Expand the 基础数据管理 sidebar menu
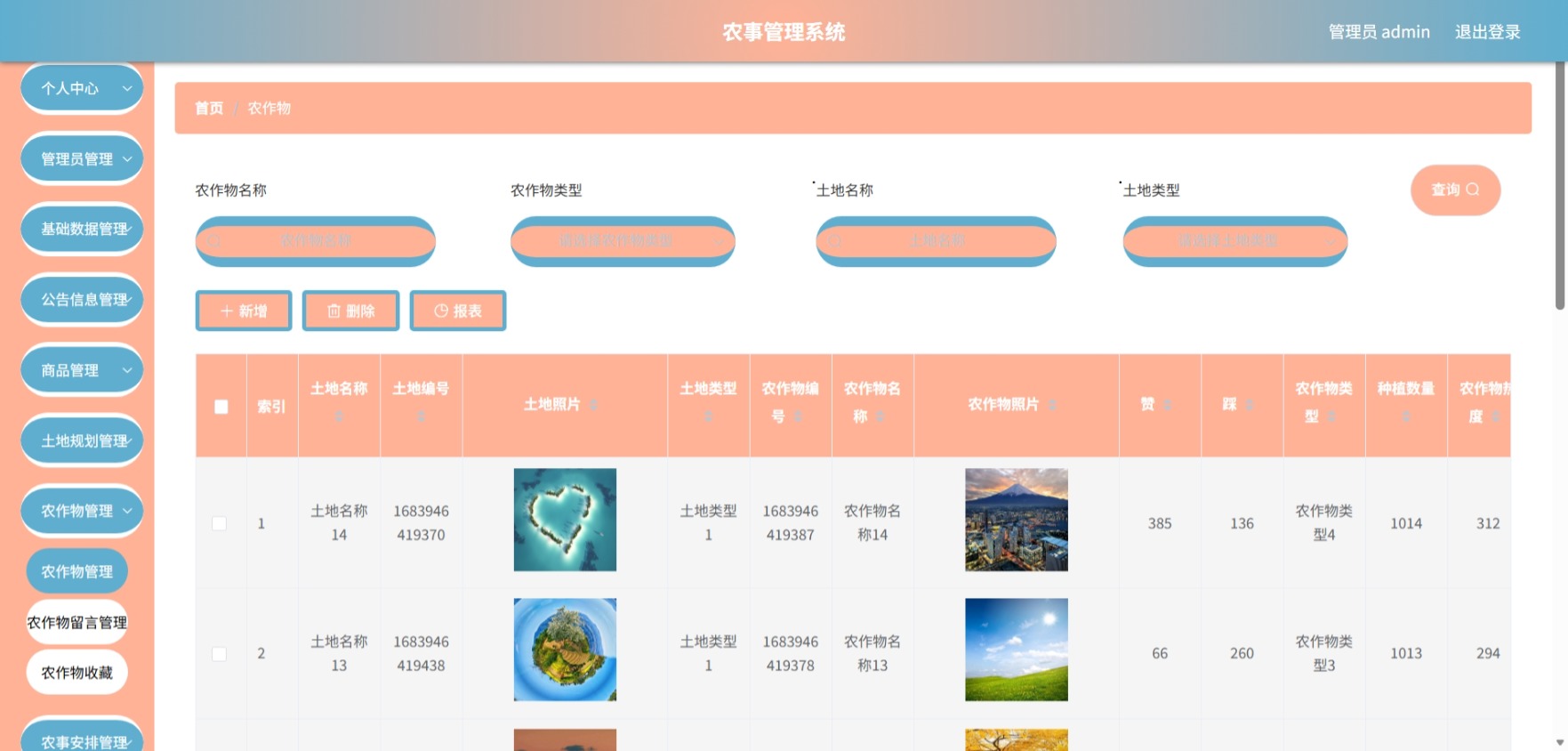 pyautogui.click(x=82, y=229)
